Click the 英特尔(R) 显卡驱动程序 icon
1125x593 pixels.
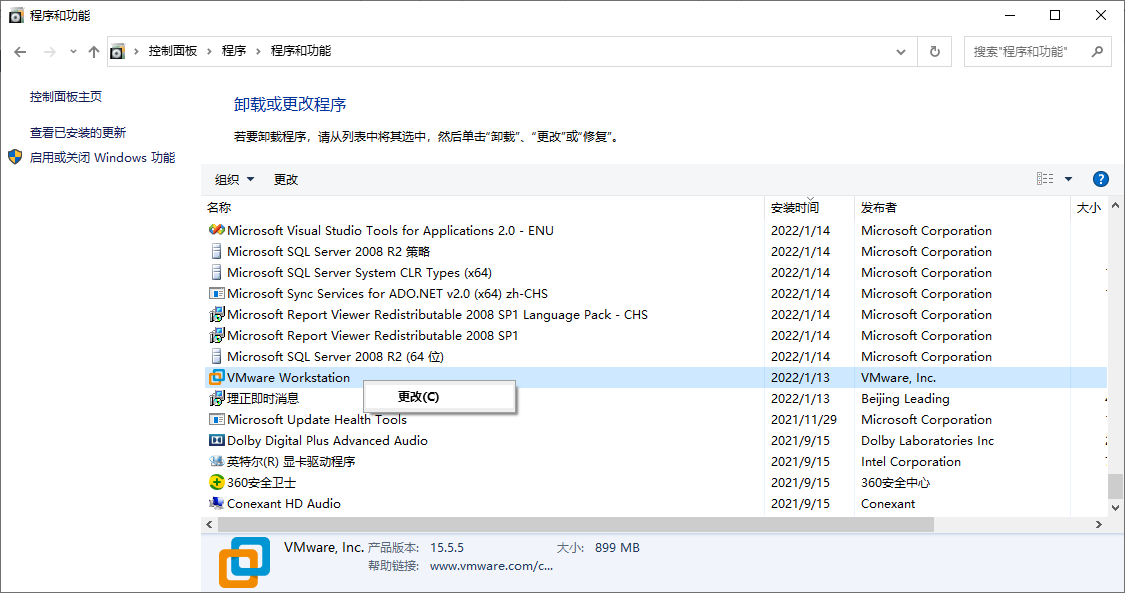[216, 461]
